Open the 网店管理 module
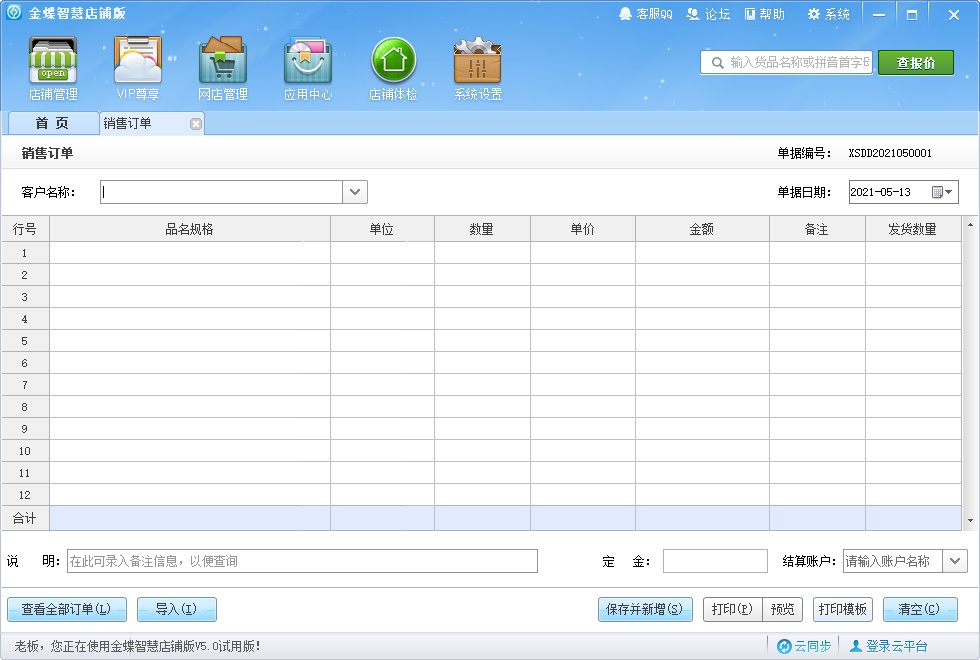Screen dimensions: 980x660 222,67
